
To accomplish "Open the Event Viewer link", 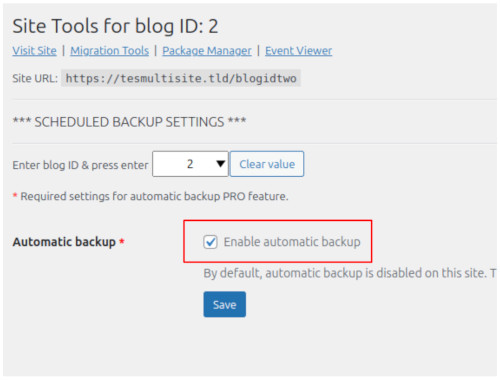I will point(299,51).
